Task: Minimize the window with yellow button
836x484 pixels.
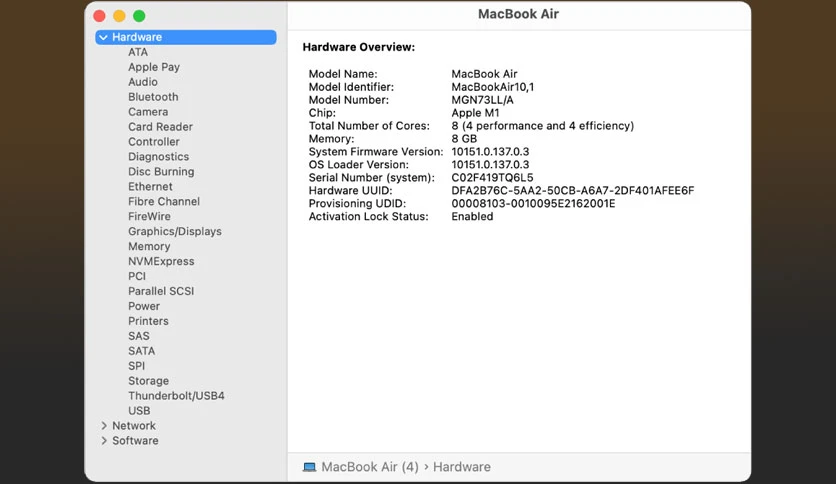Action: point(119,16)
